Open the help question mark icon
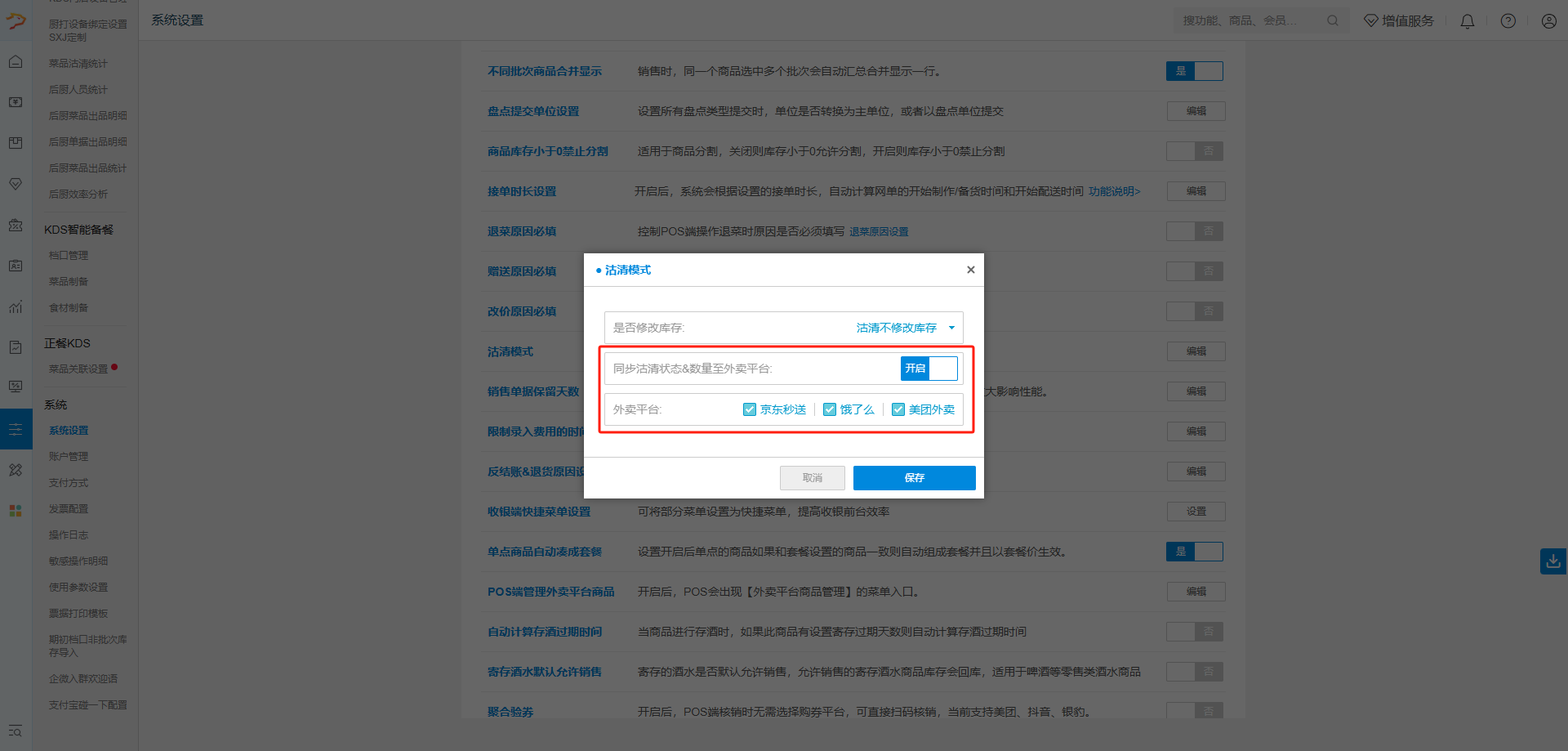 (1508, 21)
